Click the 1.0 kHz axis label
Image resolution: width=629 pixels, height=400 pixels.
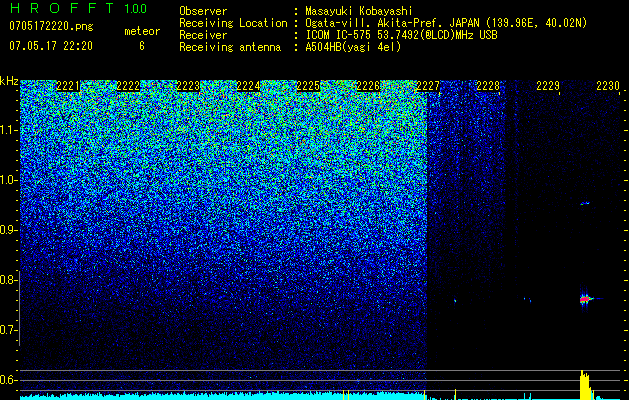[x=8, y=180]
